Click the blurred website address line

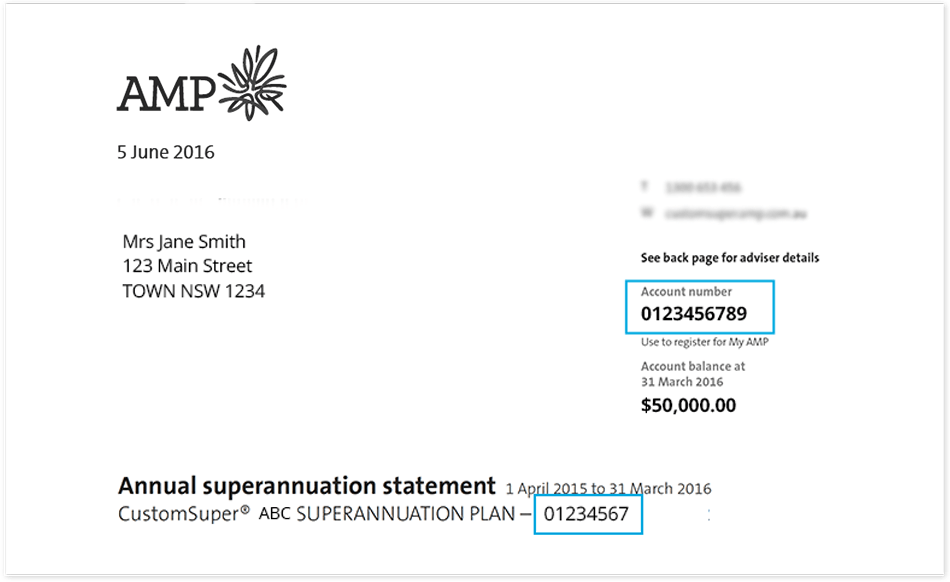[724, 213]
